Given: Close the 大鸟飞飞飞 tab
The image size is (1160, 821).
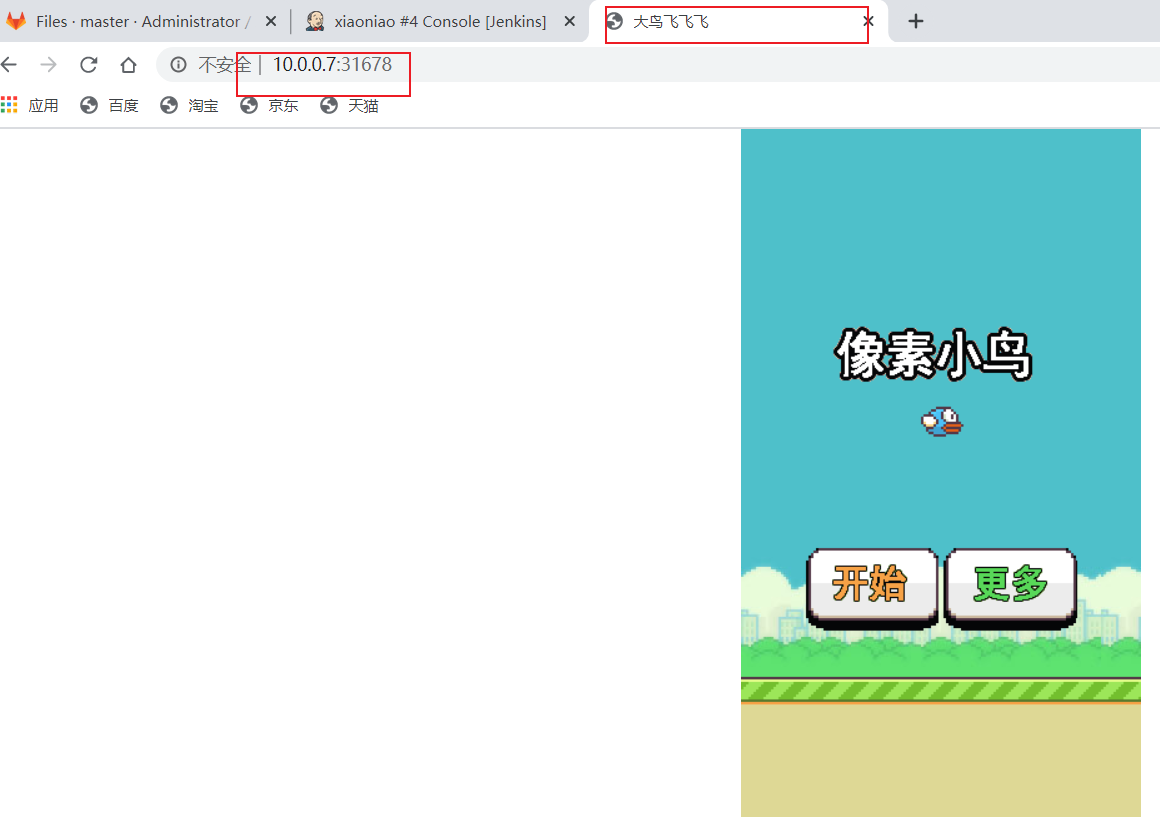Looking at the screenshot, I should click(868, 21).
